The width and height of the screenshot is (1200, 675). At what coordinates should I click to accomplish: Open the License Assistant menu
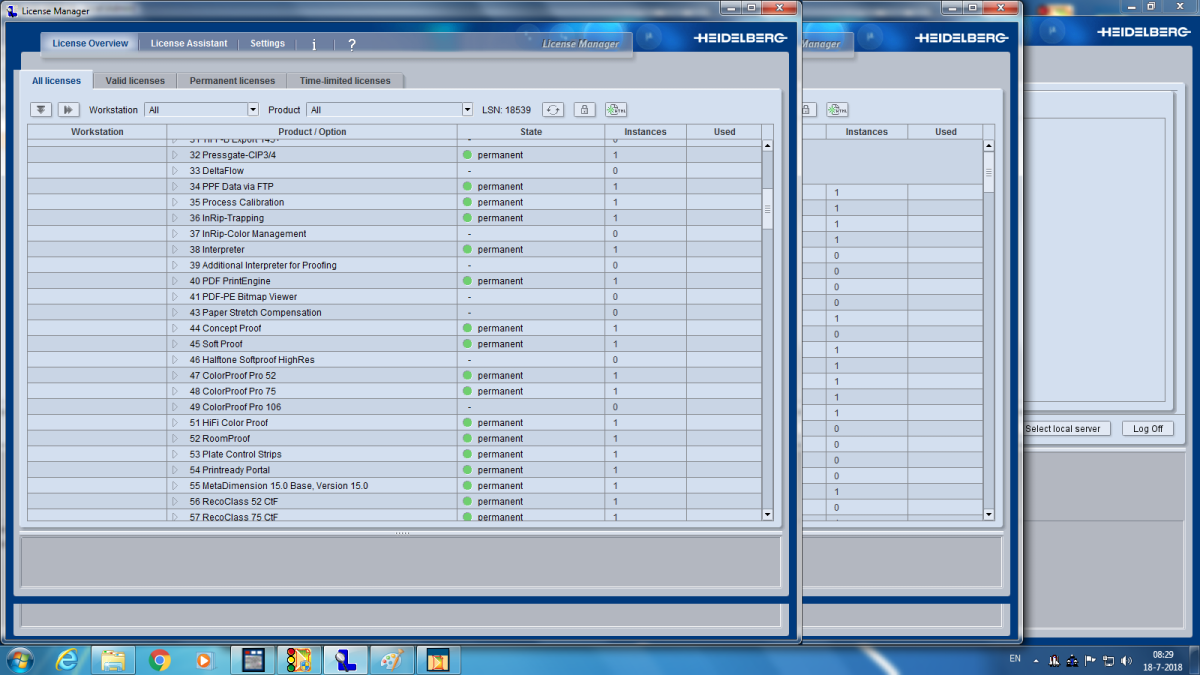(x=189, y=44)
